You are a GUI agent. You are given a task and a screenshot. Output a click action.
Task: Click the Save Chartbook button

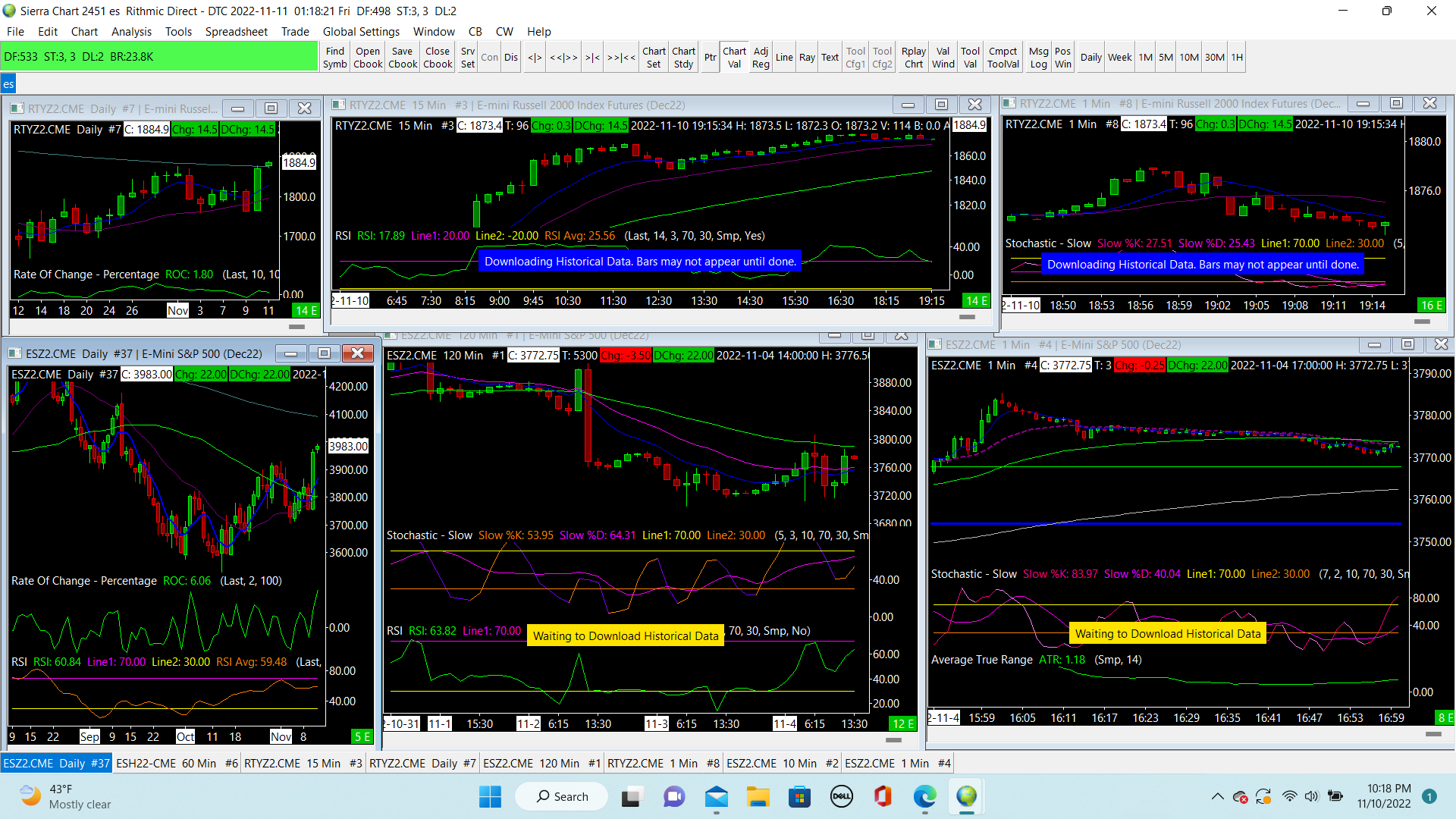pos(403,57)
